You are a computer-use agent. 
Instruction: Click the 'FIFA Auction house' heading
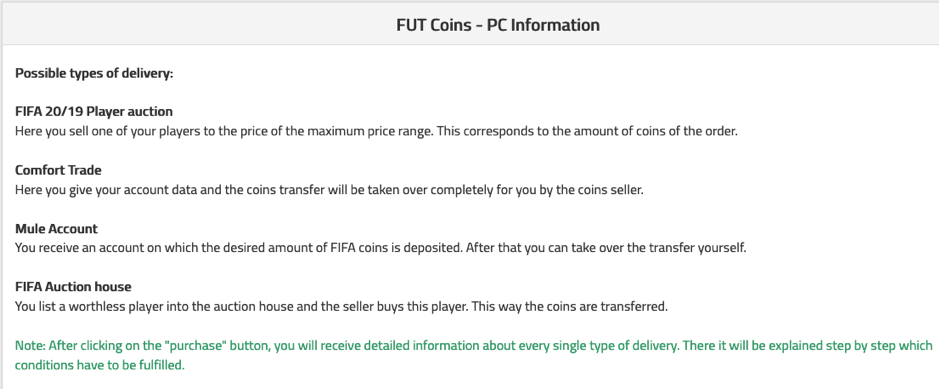(x=73, y=287)
